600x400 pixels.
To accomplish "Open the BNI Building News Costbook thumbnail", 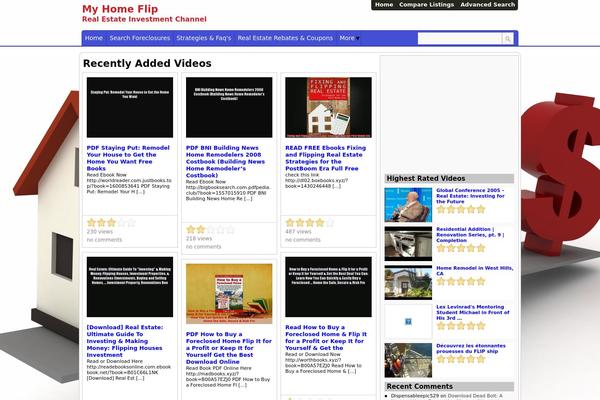I will (229, 107).
